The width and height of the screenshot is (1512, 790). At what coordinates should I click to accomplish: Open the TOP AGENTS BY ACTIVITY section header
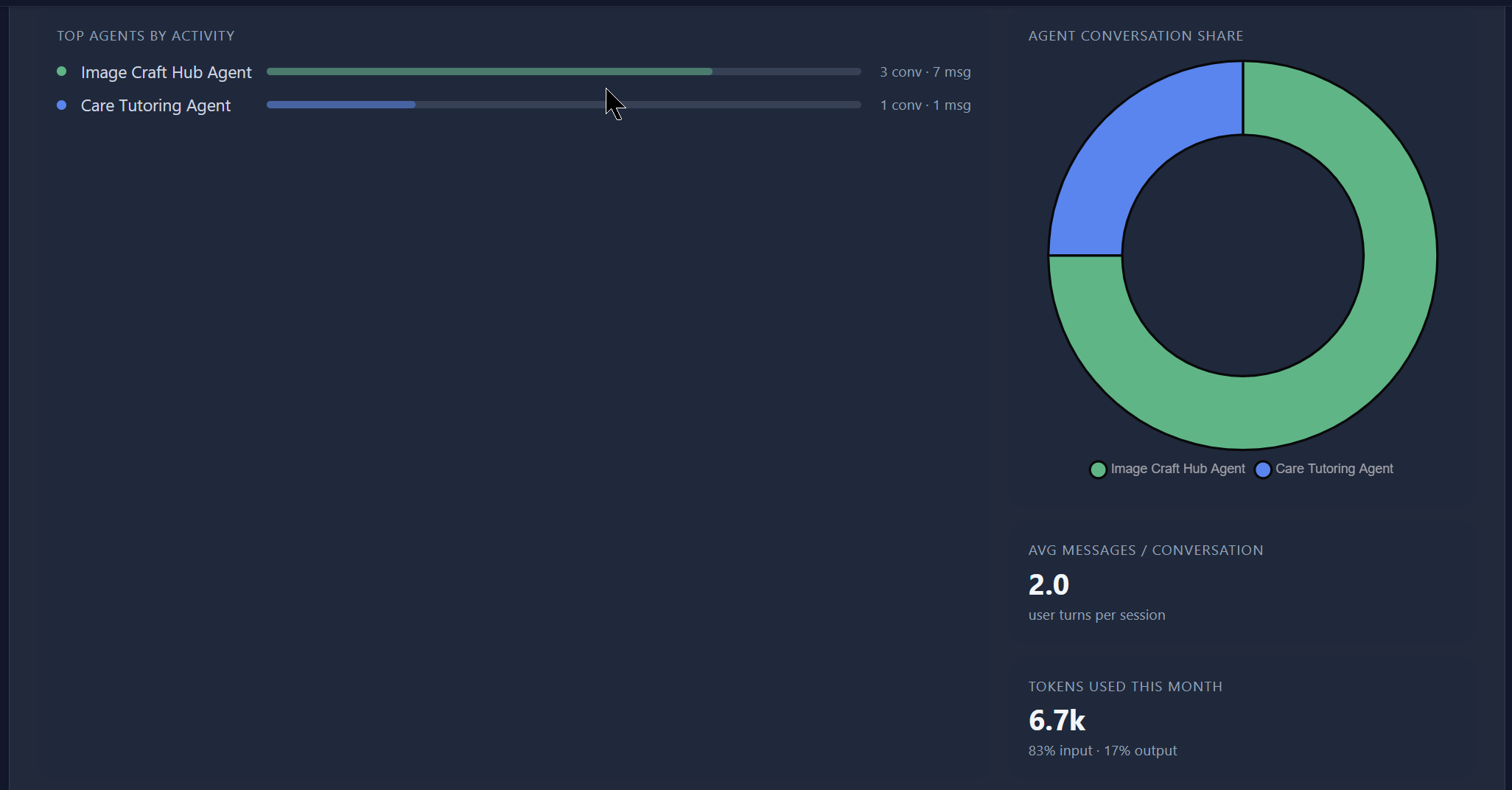[146, 35]
